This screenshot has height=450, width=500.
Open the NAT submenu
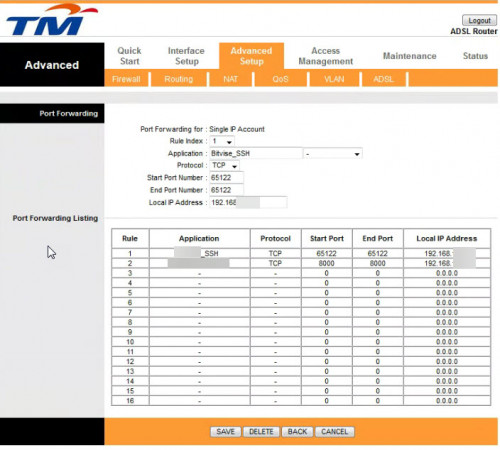pos(231,79)
